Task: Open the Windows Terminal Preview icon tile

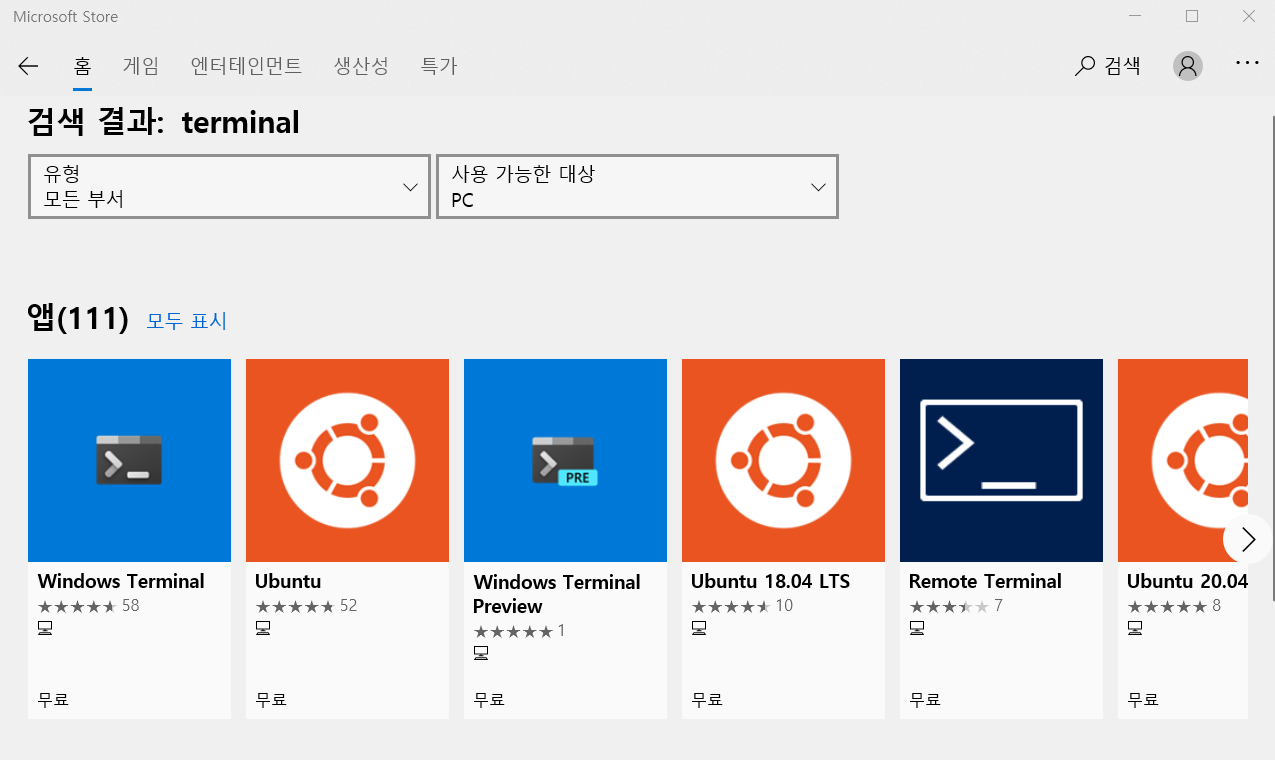Action: coord(565,460)
